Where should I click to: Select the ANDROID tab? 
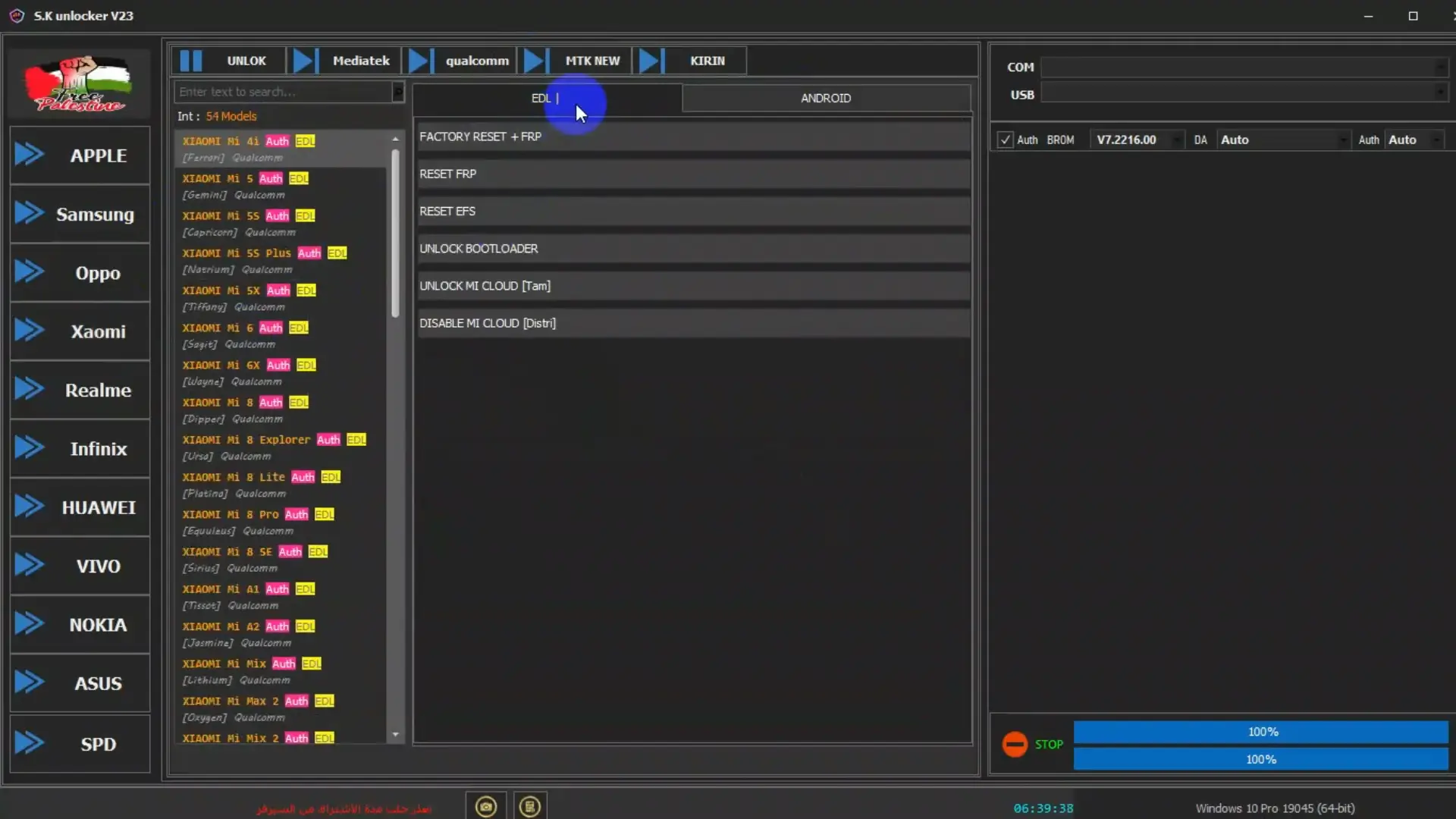tap(826, 99)
